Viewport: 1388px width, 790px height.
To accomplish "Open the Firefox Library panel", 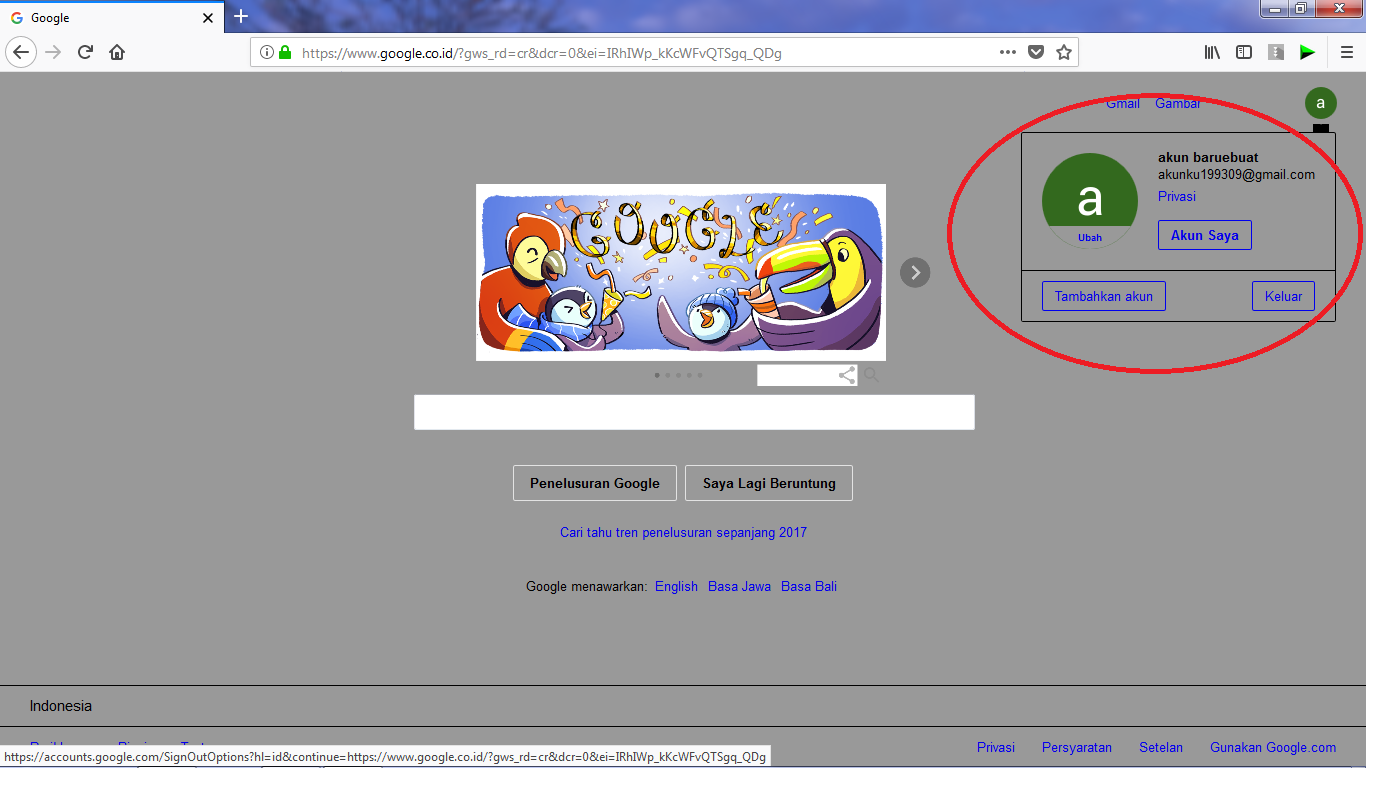I will pyautogui.click(x=1211, y=51).
